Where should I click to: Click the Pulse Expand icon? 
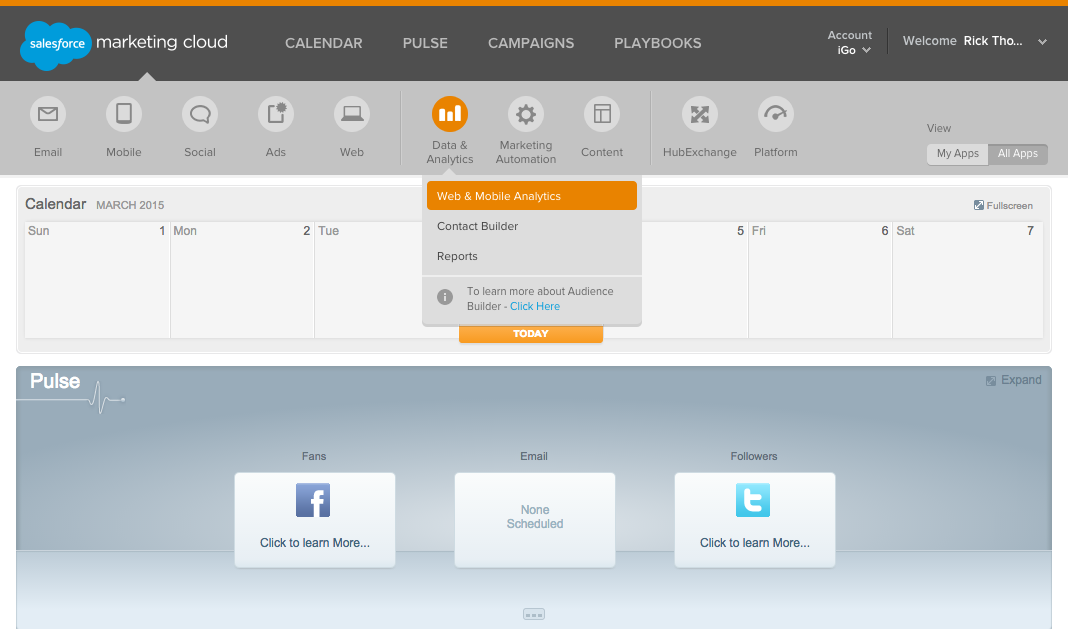(991, 381)
